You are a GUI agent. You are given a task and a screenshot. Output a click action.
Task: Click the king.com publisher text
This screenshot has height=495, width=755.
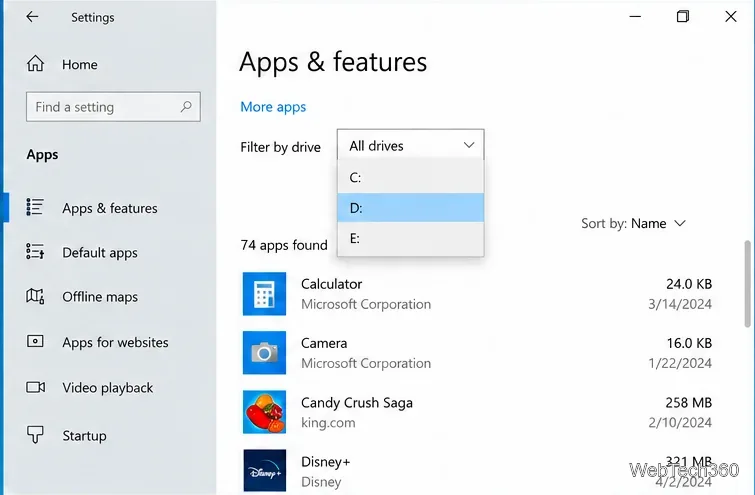(x=328, y=423)
